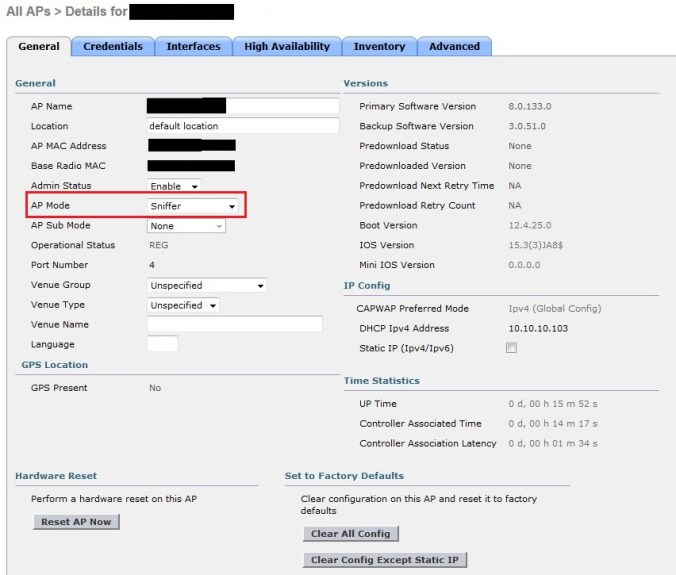Click the AP Name input field
Image resolution: width=676 pixels, height=575 pixels.
pos(243,106)
